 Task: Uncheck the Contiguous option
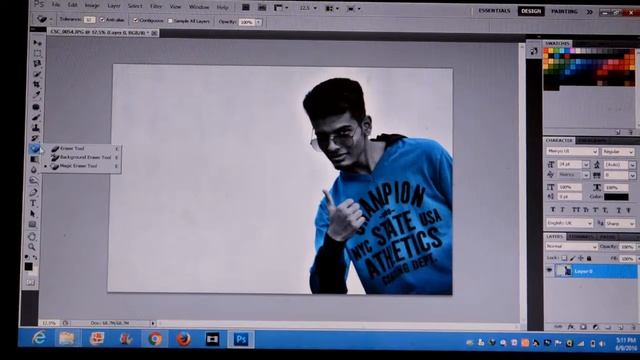(136, 20)
